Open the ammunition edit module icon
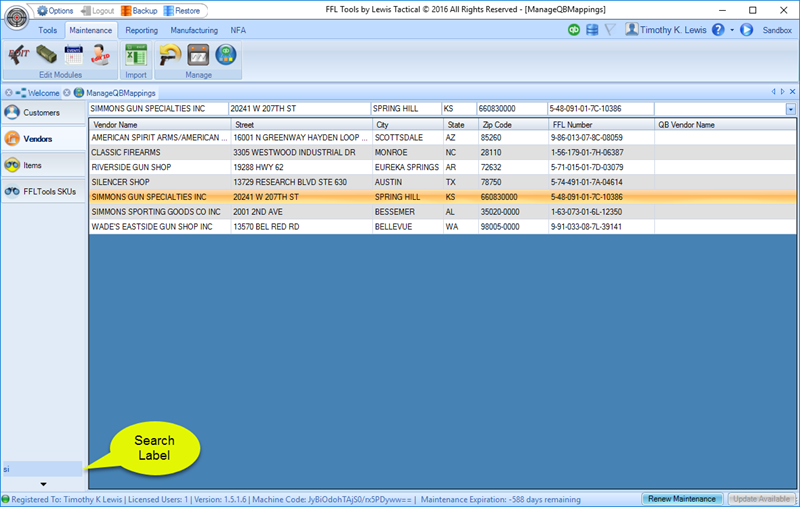The height and width of the screenshot is (507, 800). 46,55
